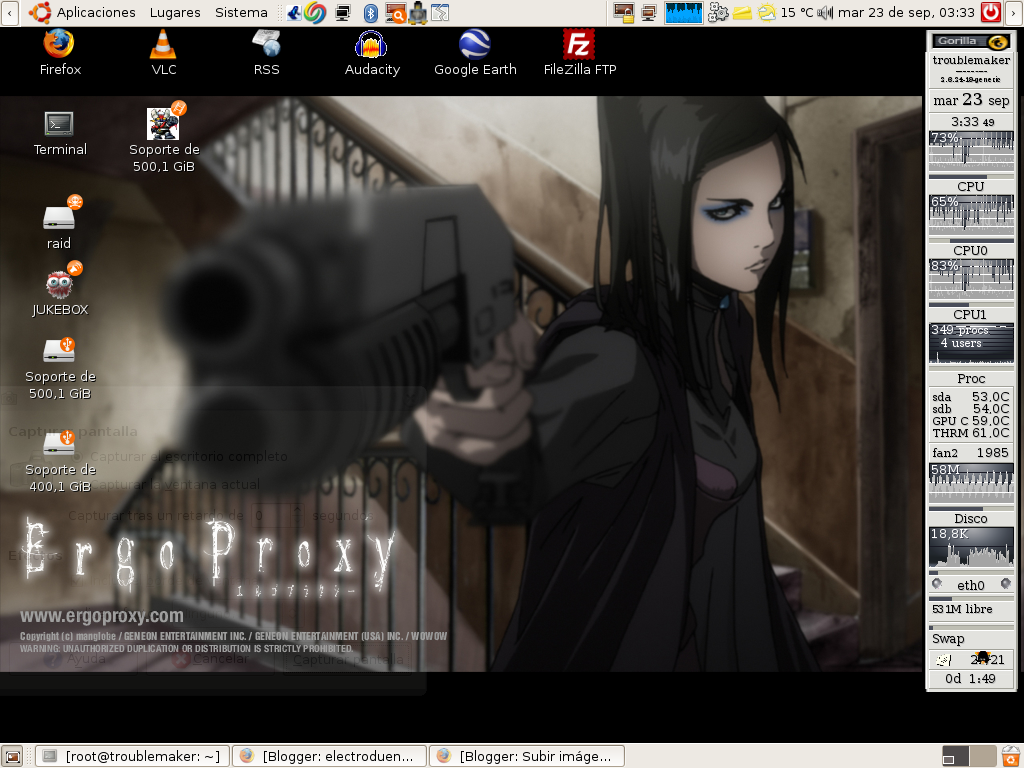Hide the top panel using the left arrow
The image size is (1024, 768).
pos(9,12)
